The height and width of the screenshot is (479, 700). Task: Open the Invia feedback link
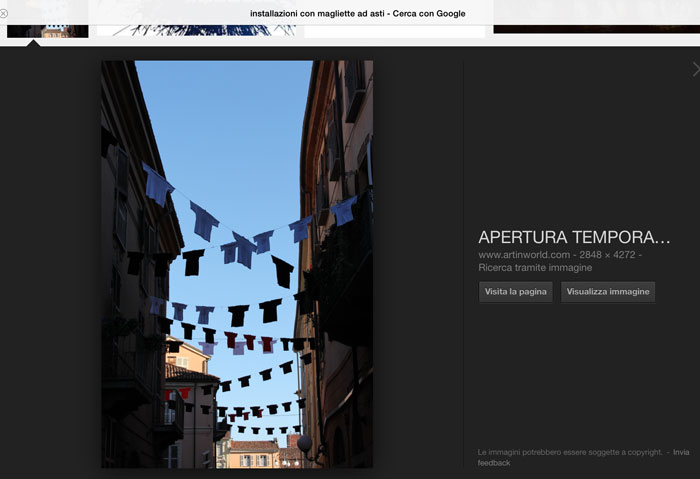[x=583, y=458]
